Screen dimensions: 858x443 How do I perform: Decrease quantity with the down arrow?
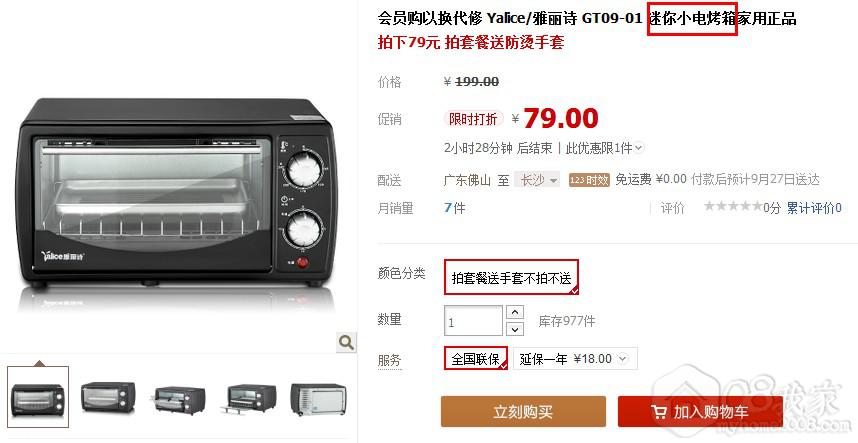coord(515,329)
